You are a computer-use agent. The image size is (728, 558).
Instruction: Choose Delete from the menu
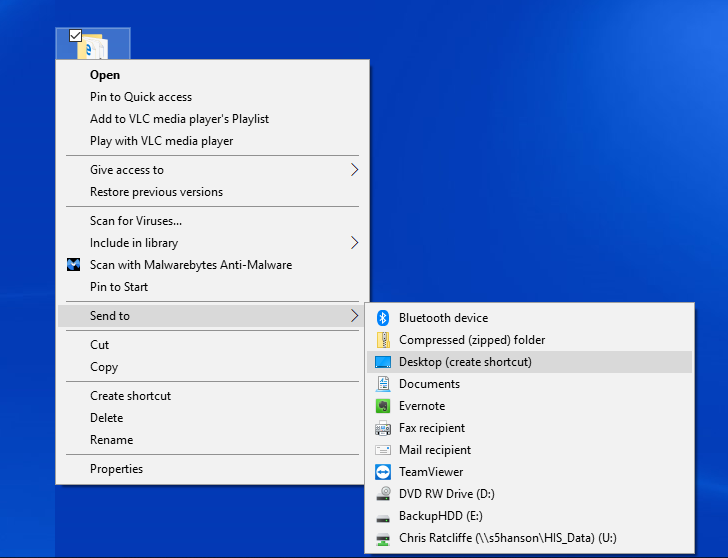click(x=213, y=418)
